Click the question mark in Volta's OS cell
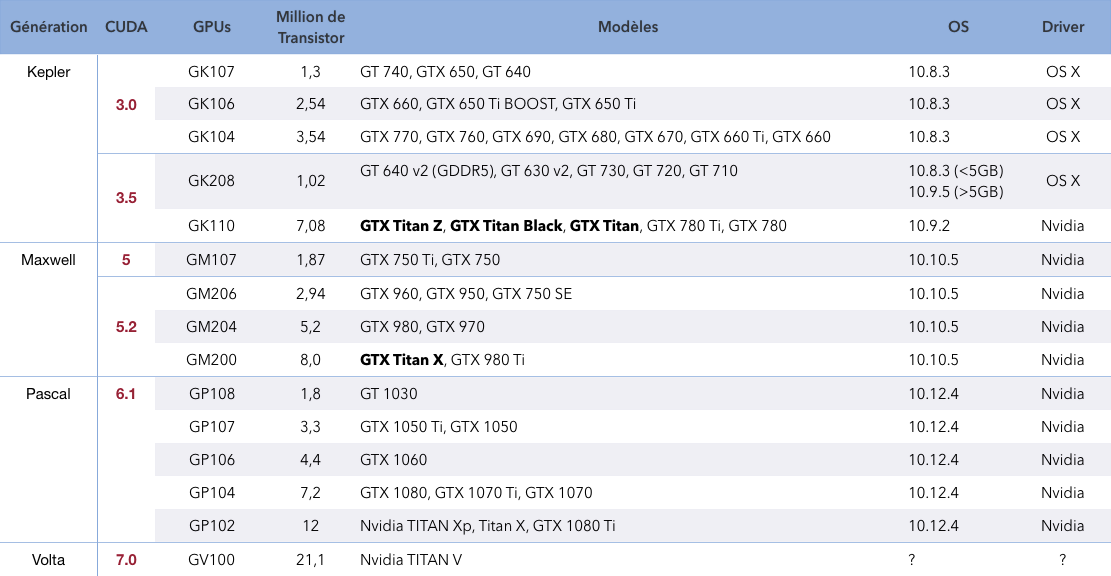The width and height of the screenshot is (1111, 576). [x=912, y=560]
